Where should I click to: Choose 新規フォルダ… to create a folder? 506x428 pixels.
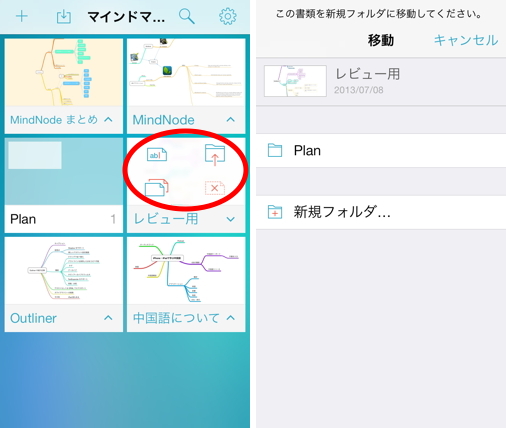381,212
